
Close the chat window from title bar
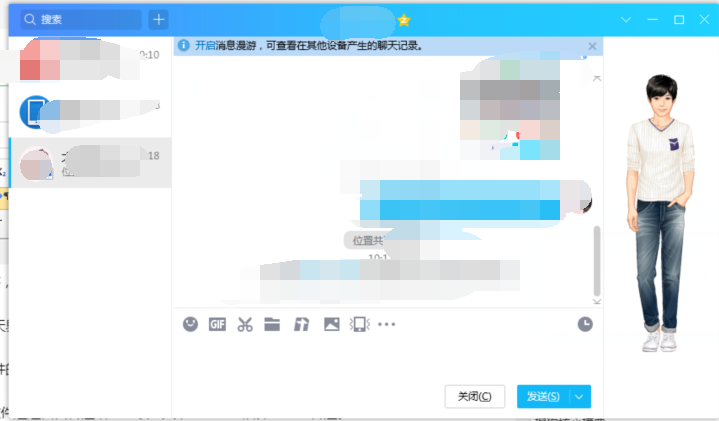click(x=704, y=19)
